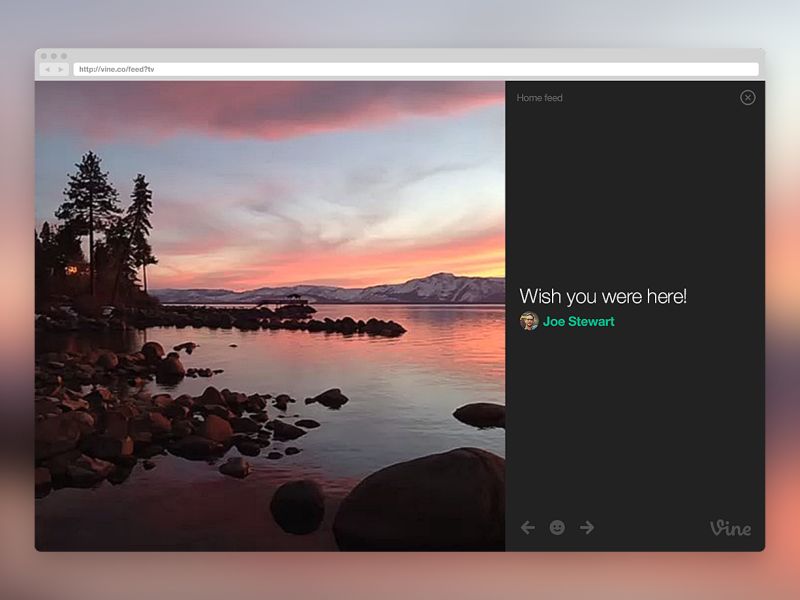This screenshot has height=600, width=800.
Task: Close the Vine TV panel
Action: 747,97
